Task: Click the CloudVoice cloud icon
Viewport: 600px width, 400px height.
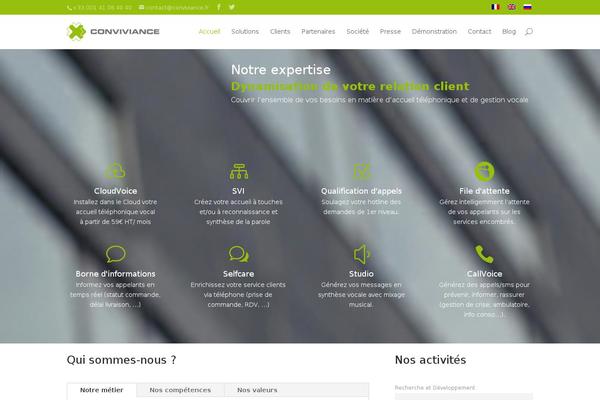Action: click(115, 171)
